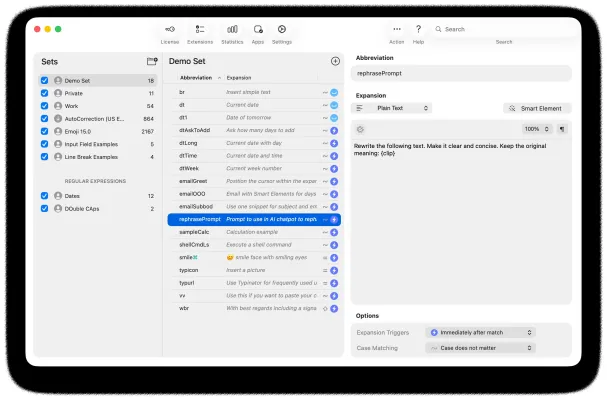Click the trigger icon for vv row
This screenshot has height=400, width=607.
[x=334, y=296]
